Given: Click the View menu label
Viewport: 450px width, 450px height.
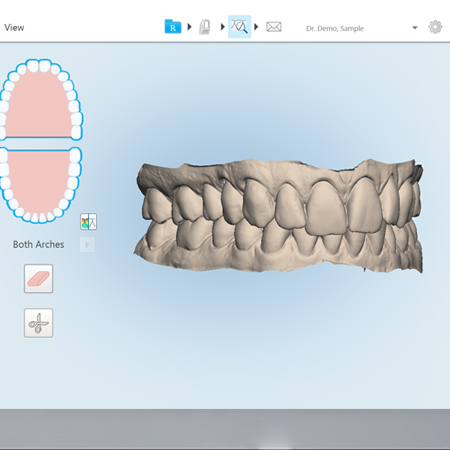Looking at the screenshot, I should pos(14,27).
